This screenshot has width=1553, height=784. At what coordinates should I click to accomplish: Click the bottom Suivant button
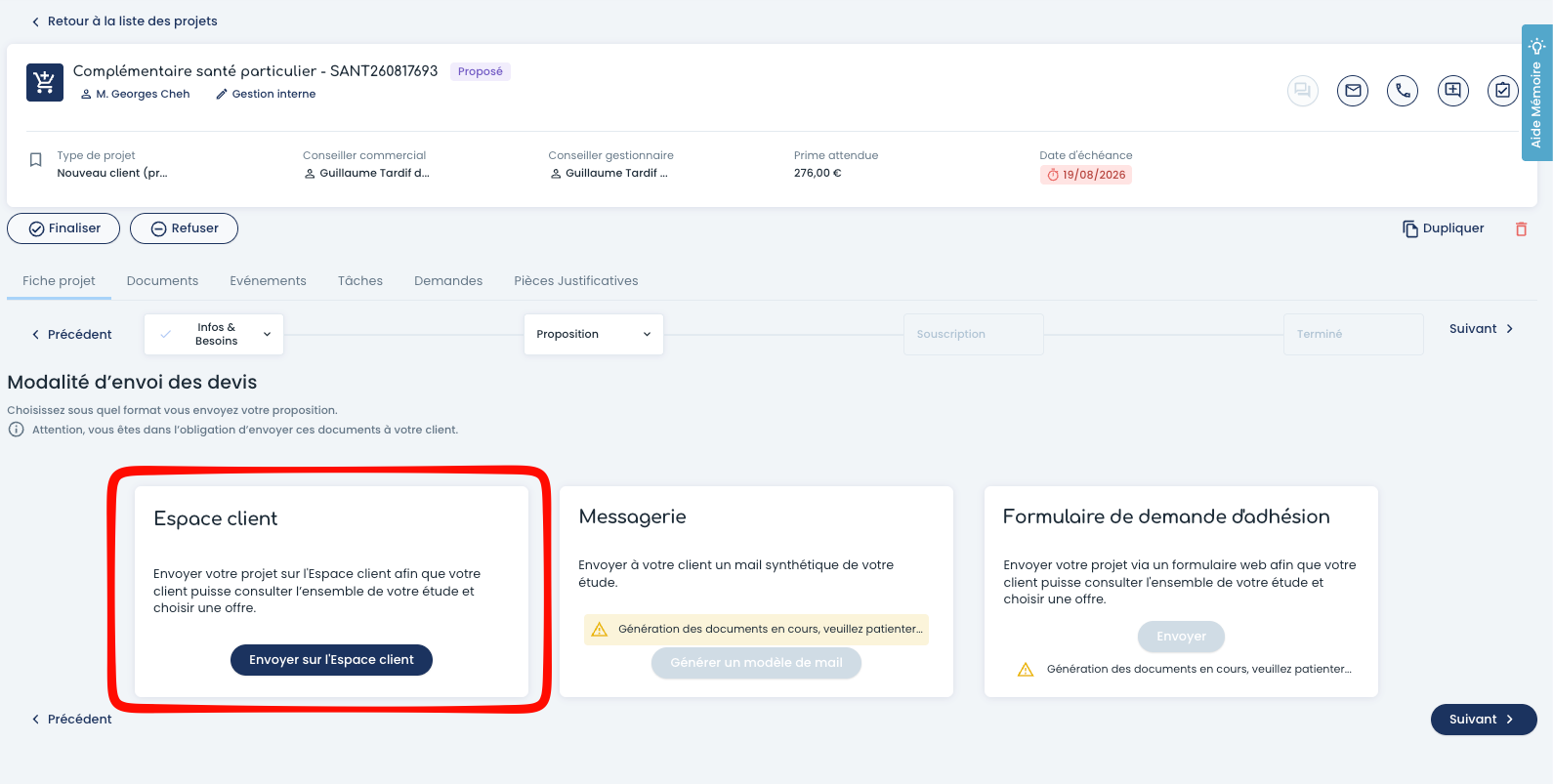[x=1484, y=720]
